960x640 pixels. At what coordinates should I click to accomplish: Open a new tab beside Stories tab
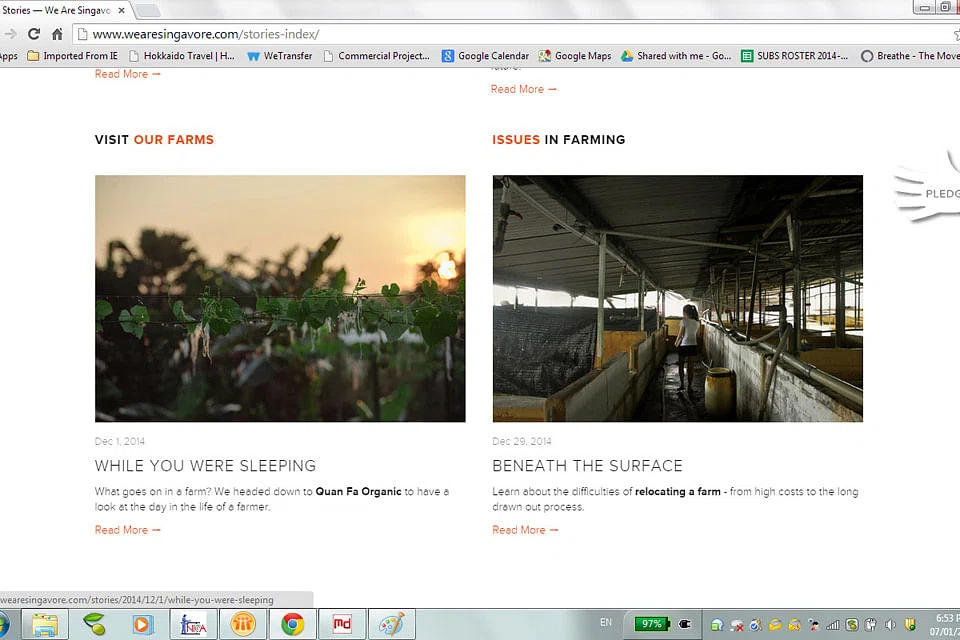click(147, 10)
